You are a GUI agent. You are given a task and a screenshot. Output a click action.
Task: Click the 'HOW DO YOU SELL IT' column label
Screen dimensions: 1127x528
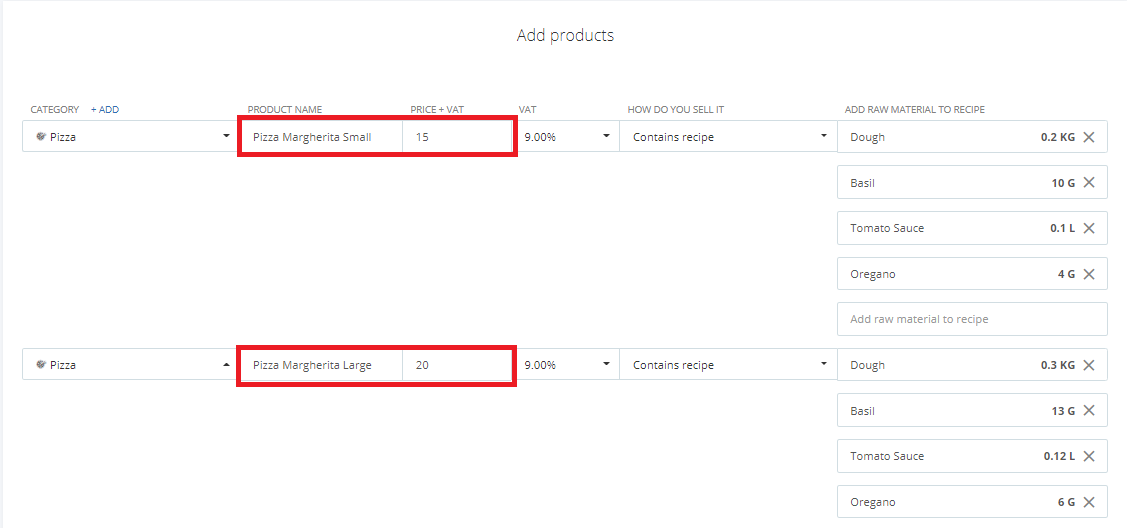coord(674,109)
